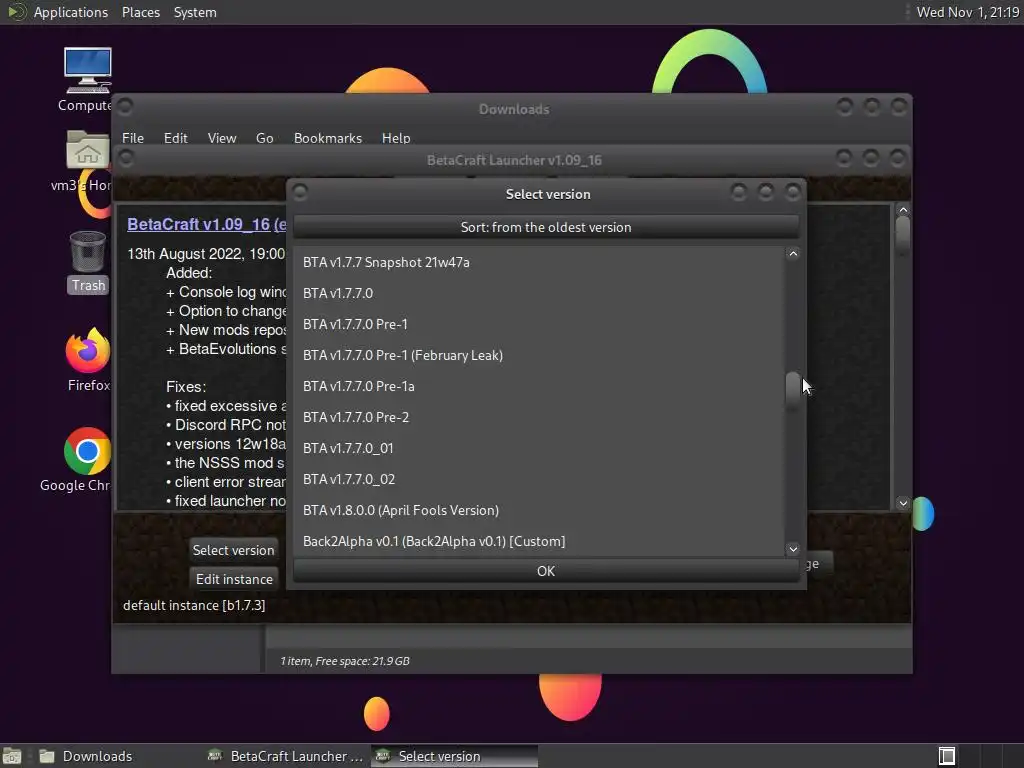Launch Google Chrome from the desktop
Viewport: 1024px width, 768px height.
(x=88, y=451)
